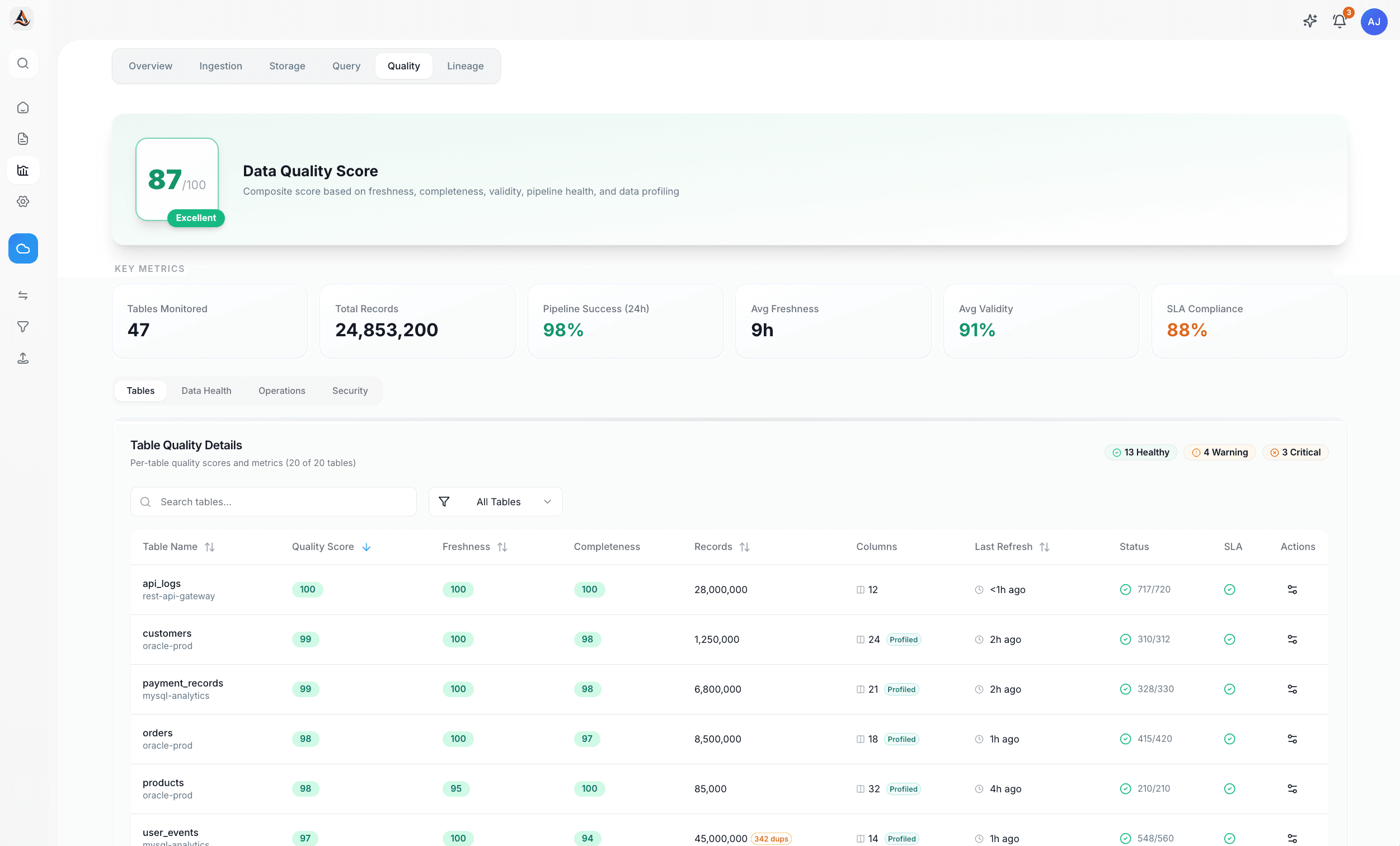Screen dimensions: 1400x846
Task: Open the documents icon in the sidebar
Action: [x=23, y=138]
